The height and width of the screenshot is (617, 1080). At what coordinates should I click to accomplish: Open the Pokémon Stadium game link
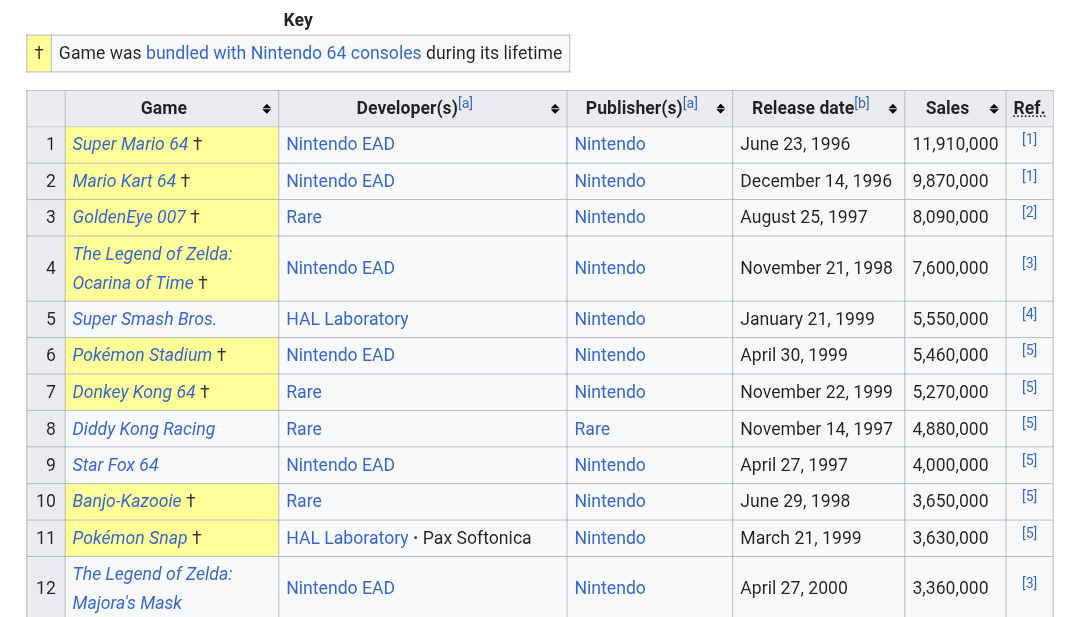[x=142, y=355]
